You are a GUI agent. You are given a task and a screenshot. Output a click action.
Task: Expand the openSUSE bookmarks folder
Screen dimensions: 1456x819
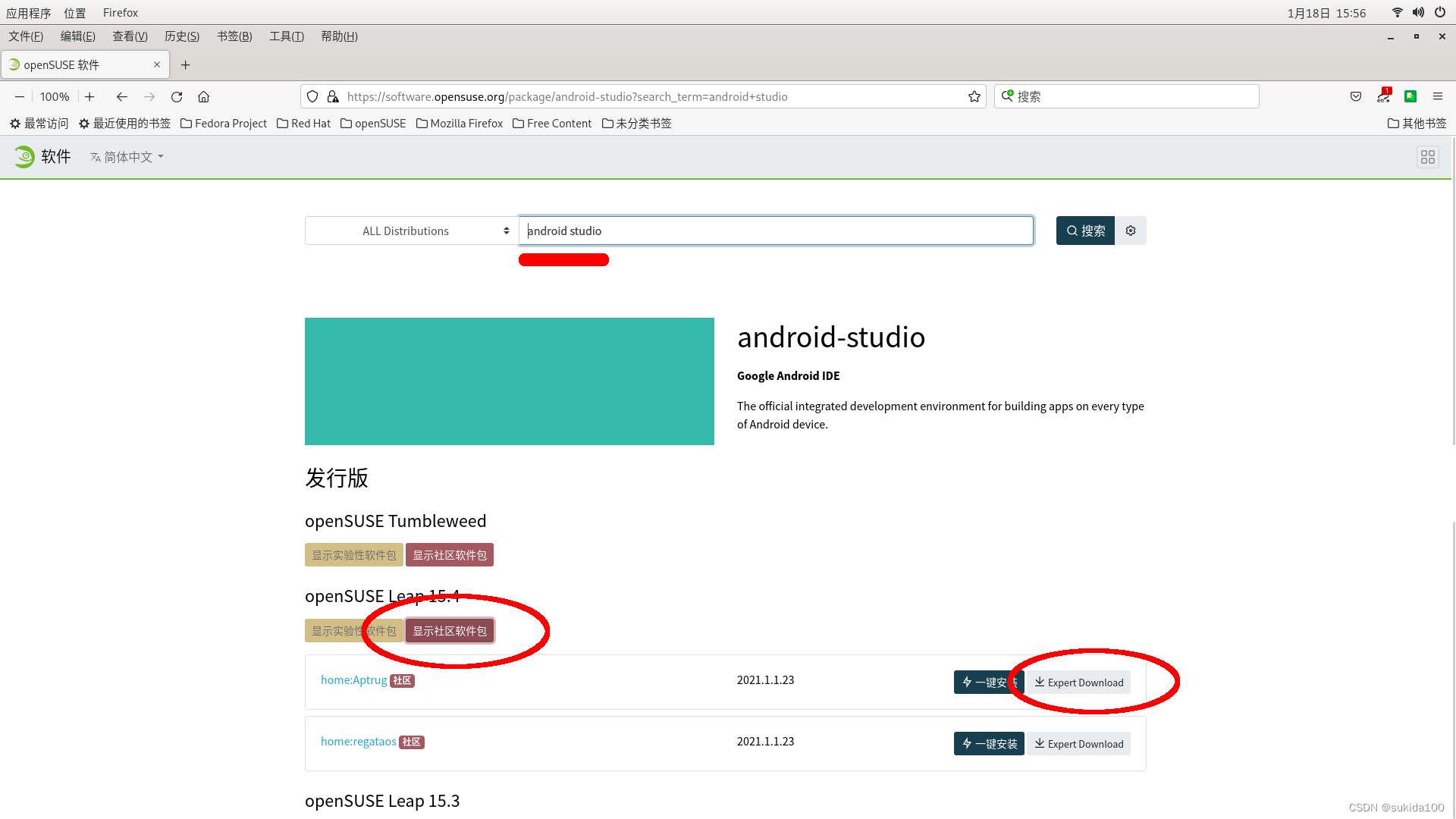373,123
